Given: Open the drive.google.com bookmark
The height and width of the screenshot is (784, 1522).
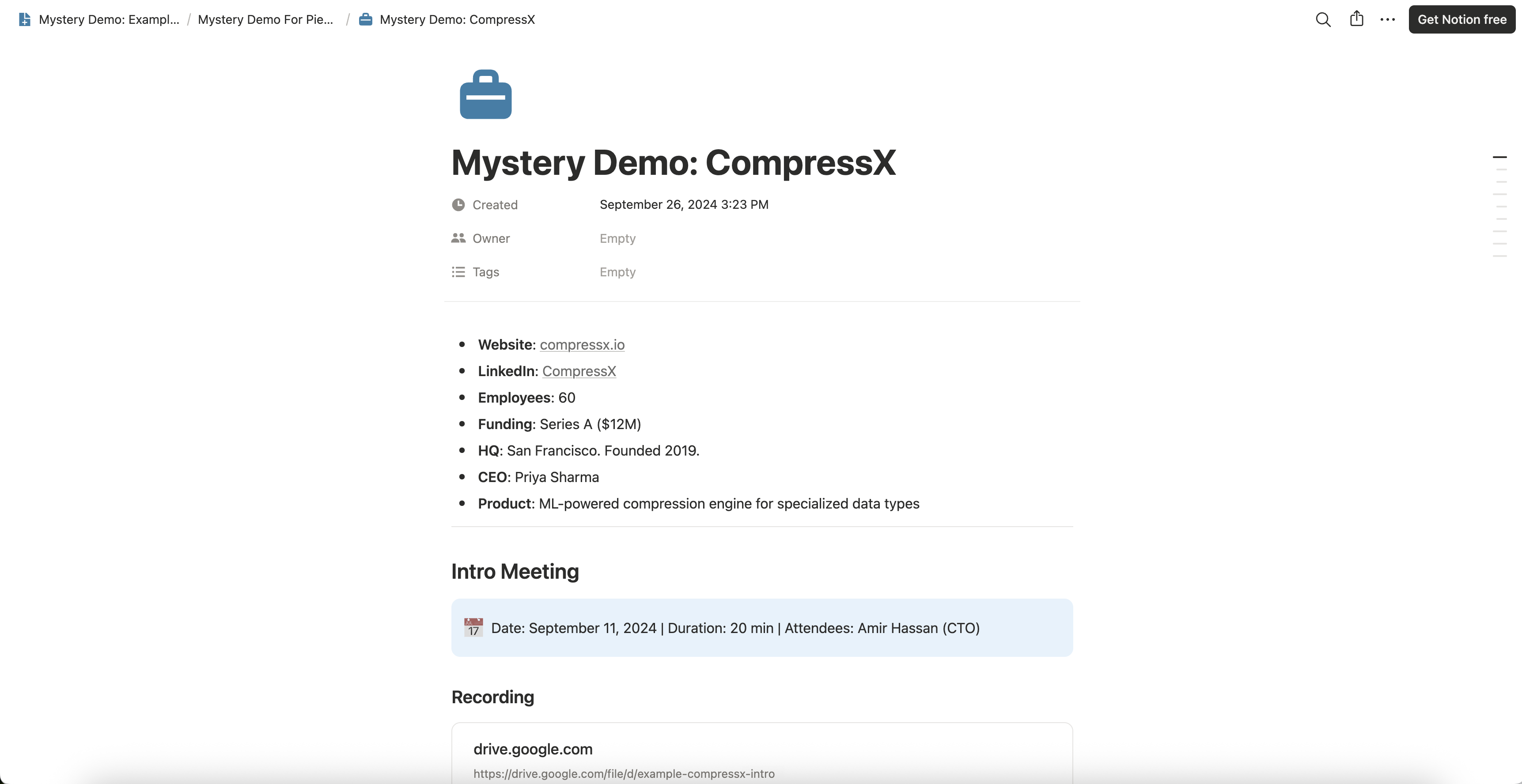Looking at the screenshot, I should 761,753.
